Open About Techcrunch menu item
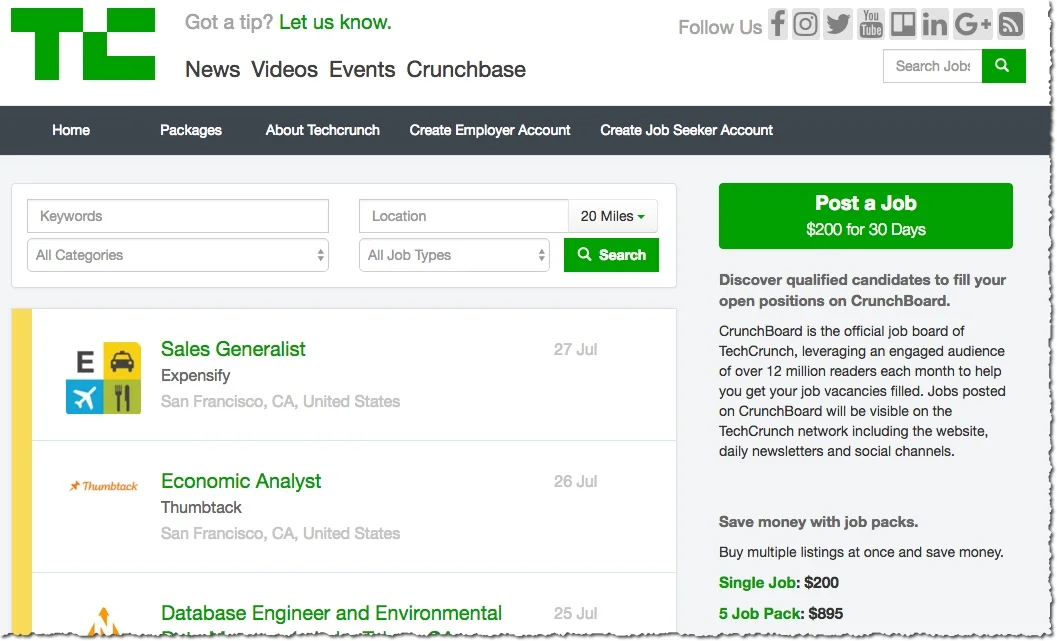 pos(322,130)
